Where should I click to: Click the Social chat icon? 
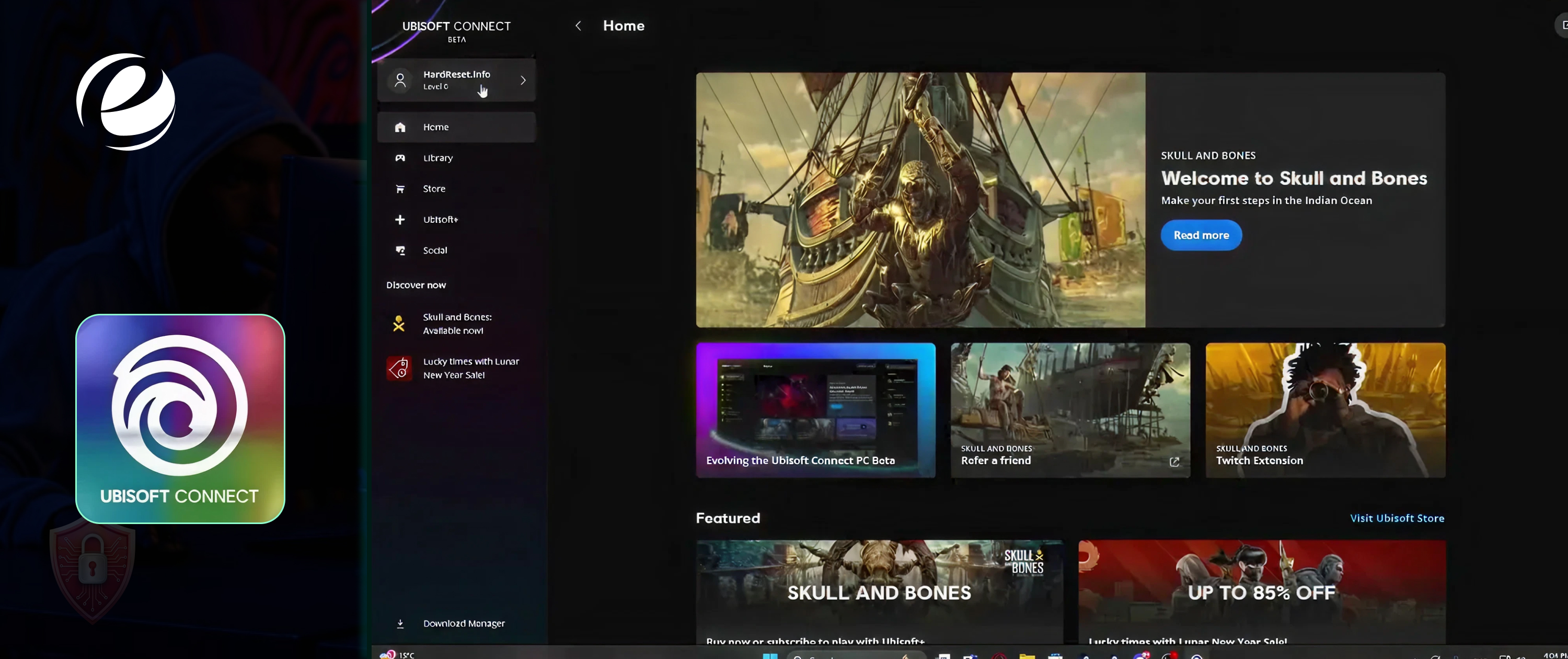pyautogui.click(x=400, y=251)
